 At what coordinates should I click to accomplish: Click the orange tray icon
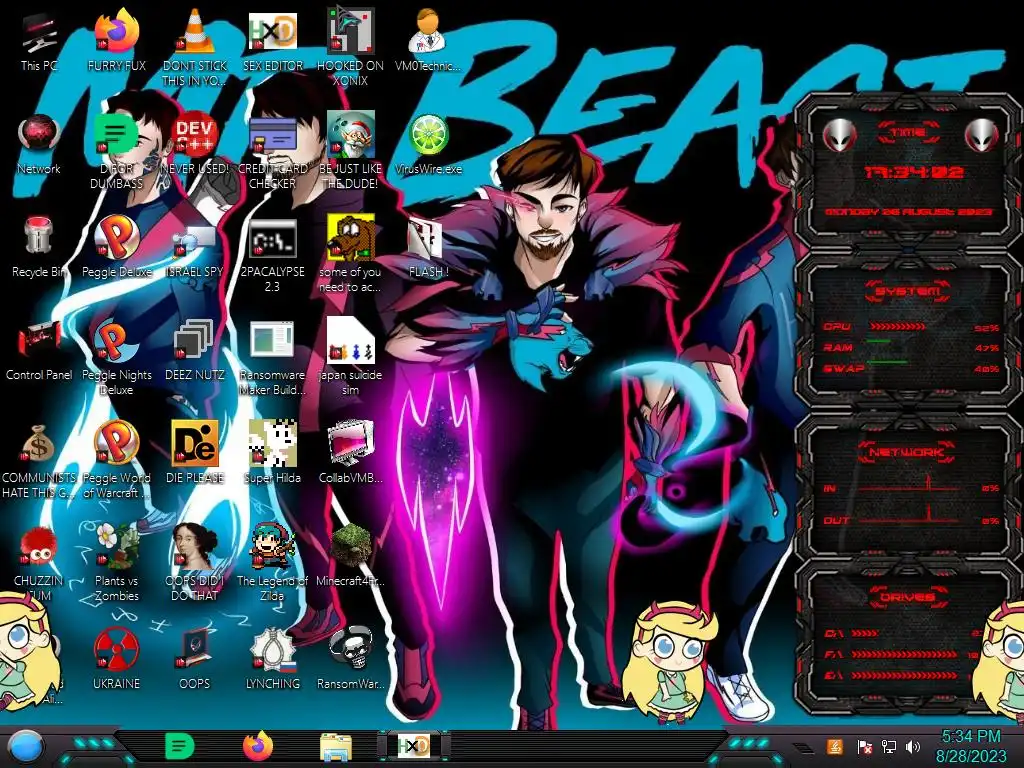coord(835,747)
